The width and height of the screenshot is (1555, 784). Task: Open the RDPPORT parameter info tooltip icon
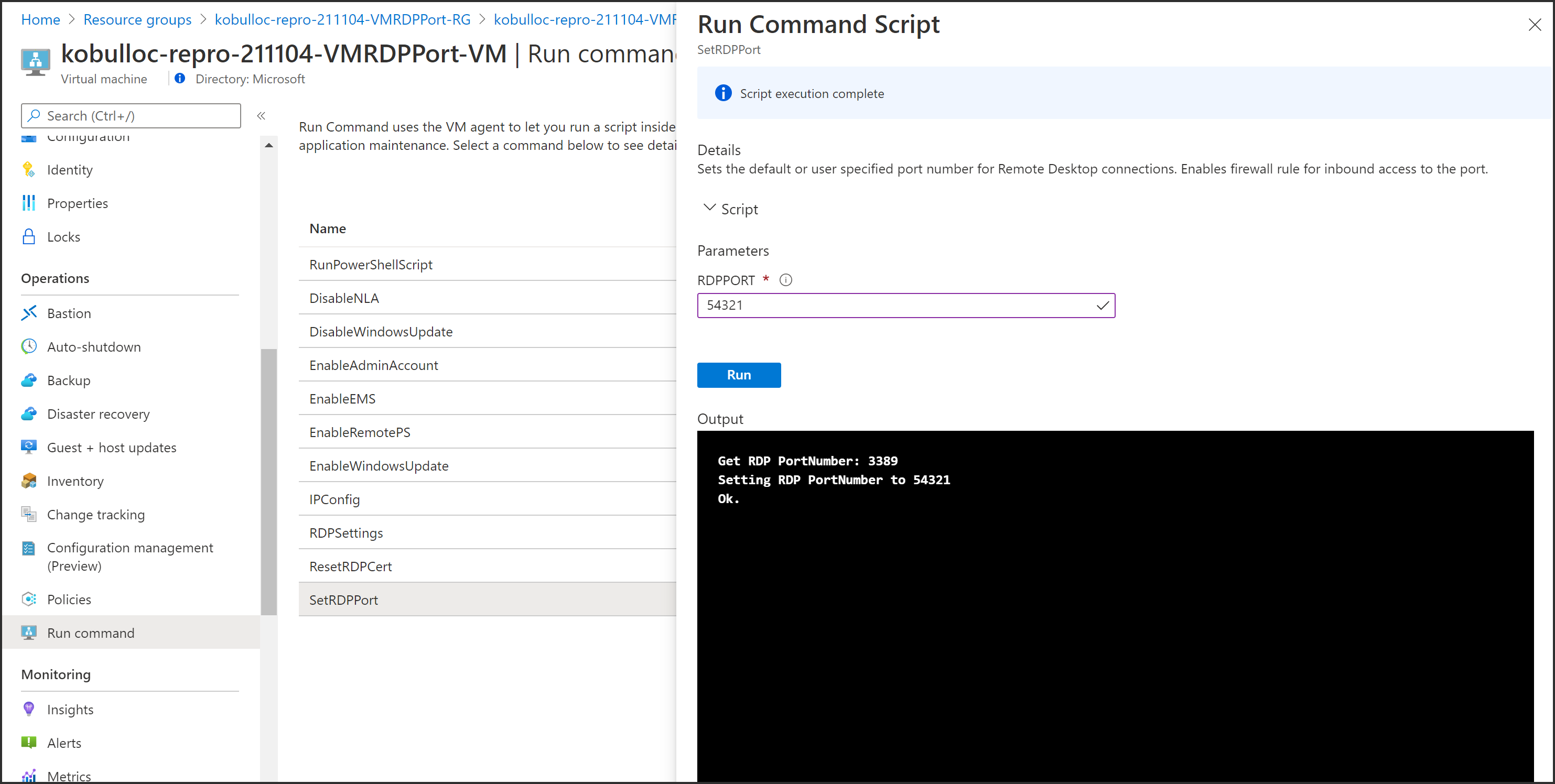(785, 279)
